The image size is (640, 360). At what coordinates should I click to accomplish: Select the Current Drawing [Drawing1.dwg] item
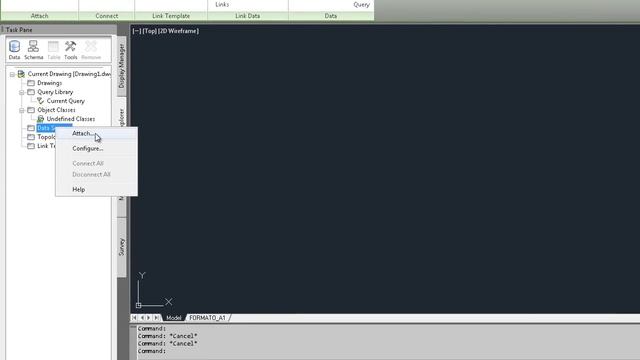[x=69, y=74]
